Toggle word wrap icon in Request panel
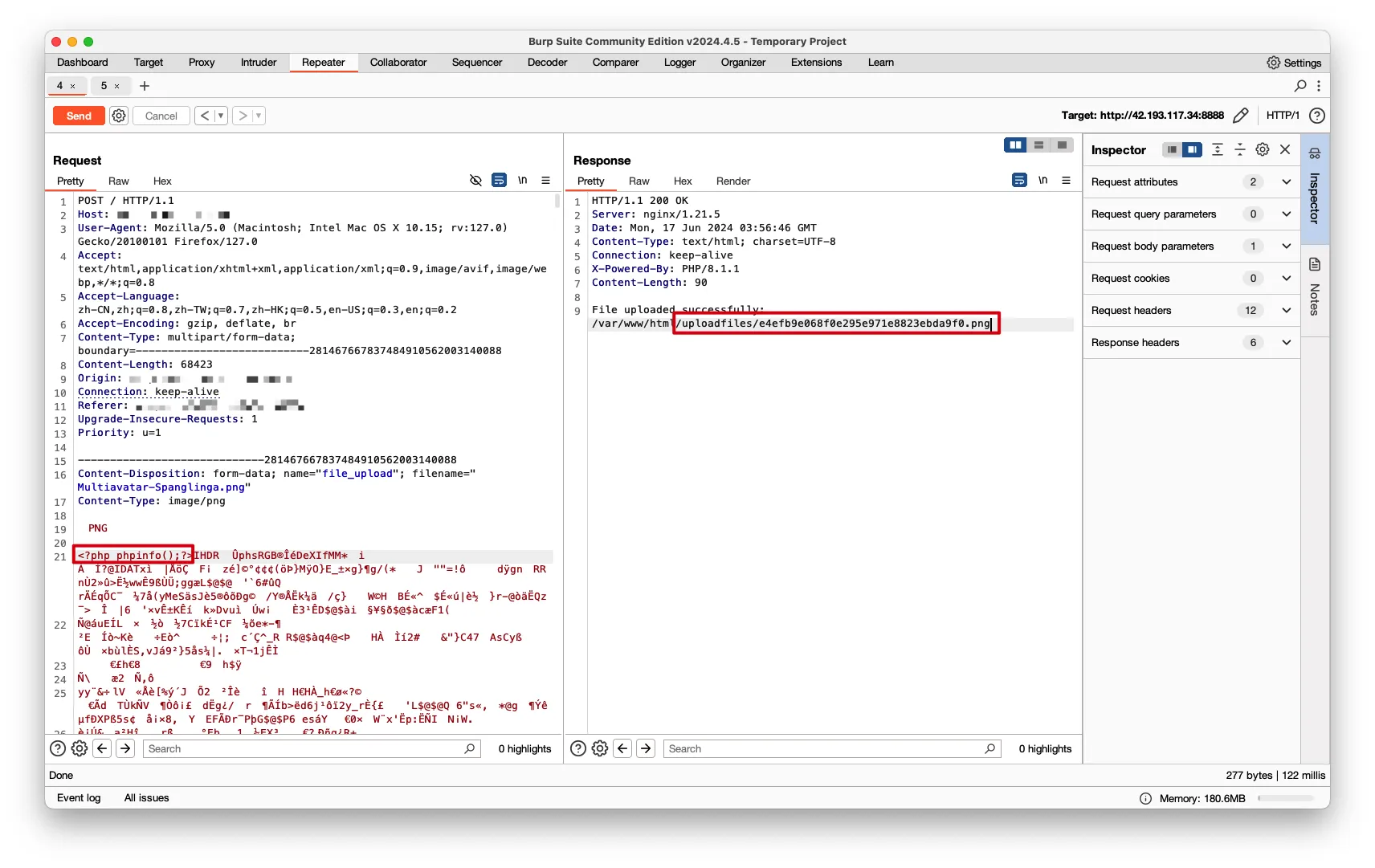This screenshot has height=868, width=1375. pyautogui.click(x=499, y=181)
